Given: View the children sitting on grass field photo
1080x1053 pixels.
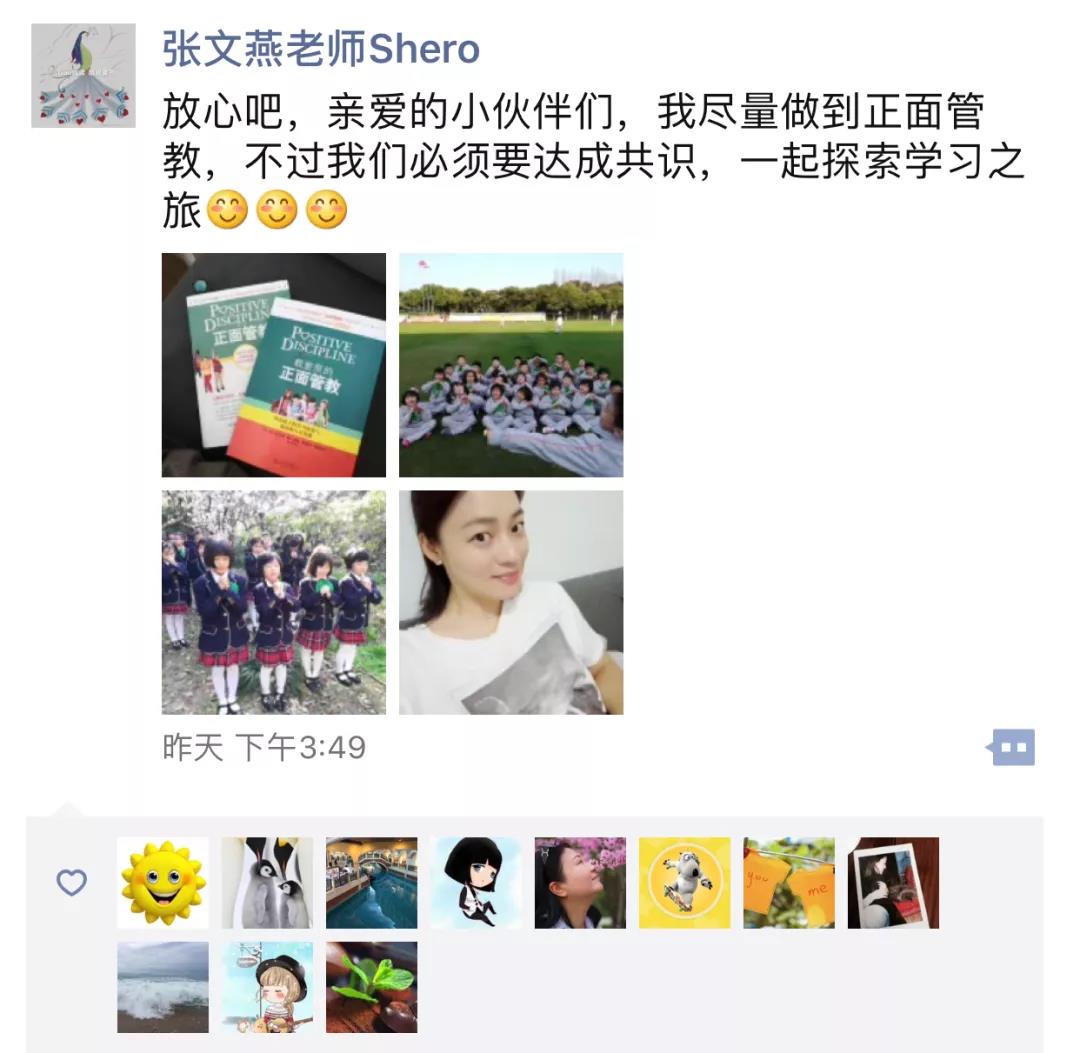Looking at the screenshot, I should [x=511, y=365].
